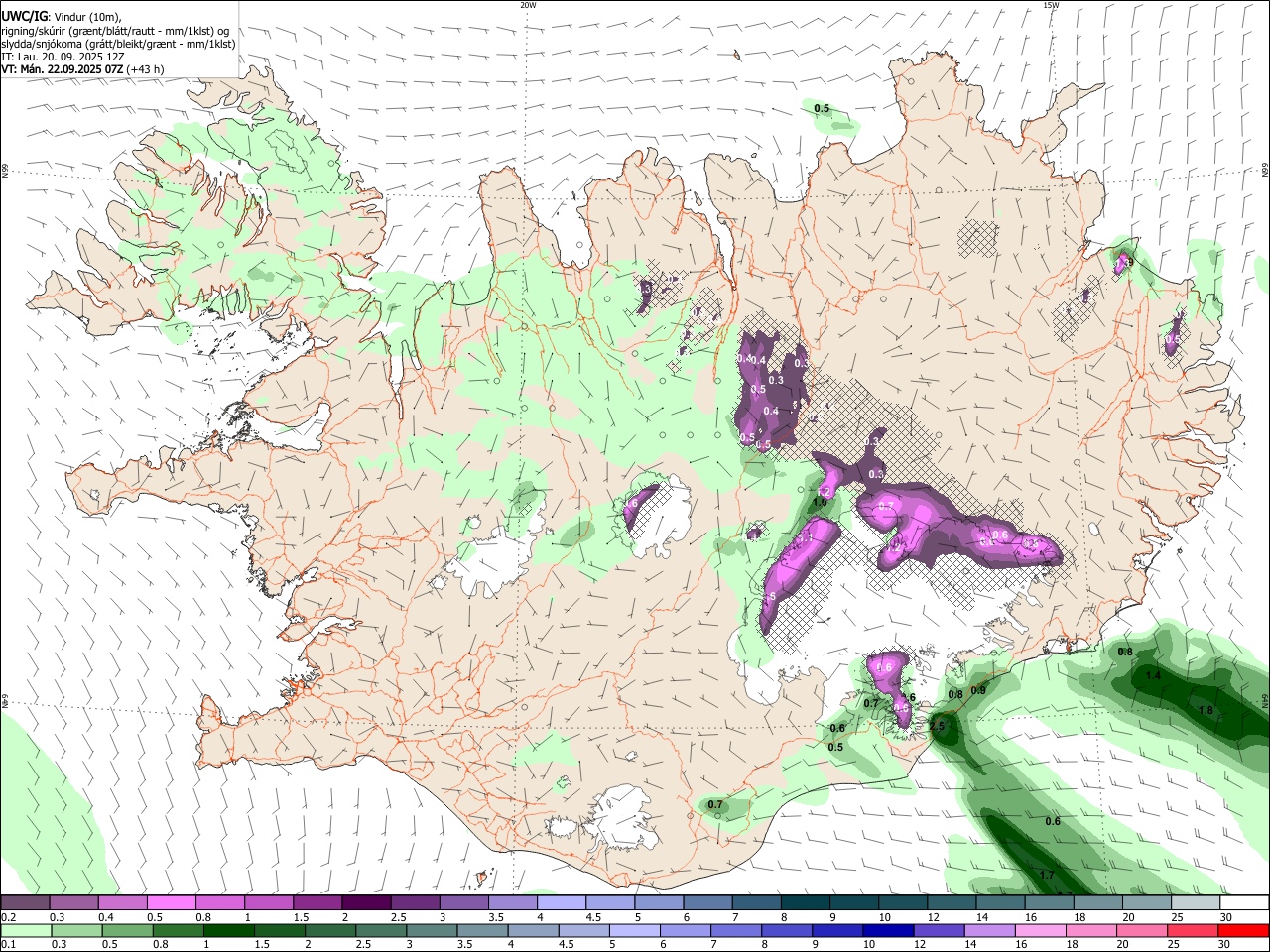Viewport: 1270px width, 952px height.
Task: Select the bright red 30 swatch on rain scale
Action: tap(1244, 930)
